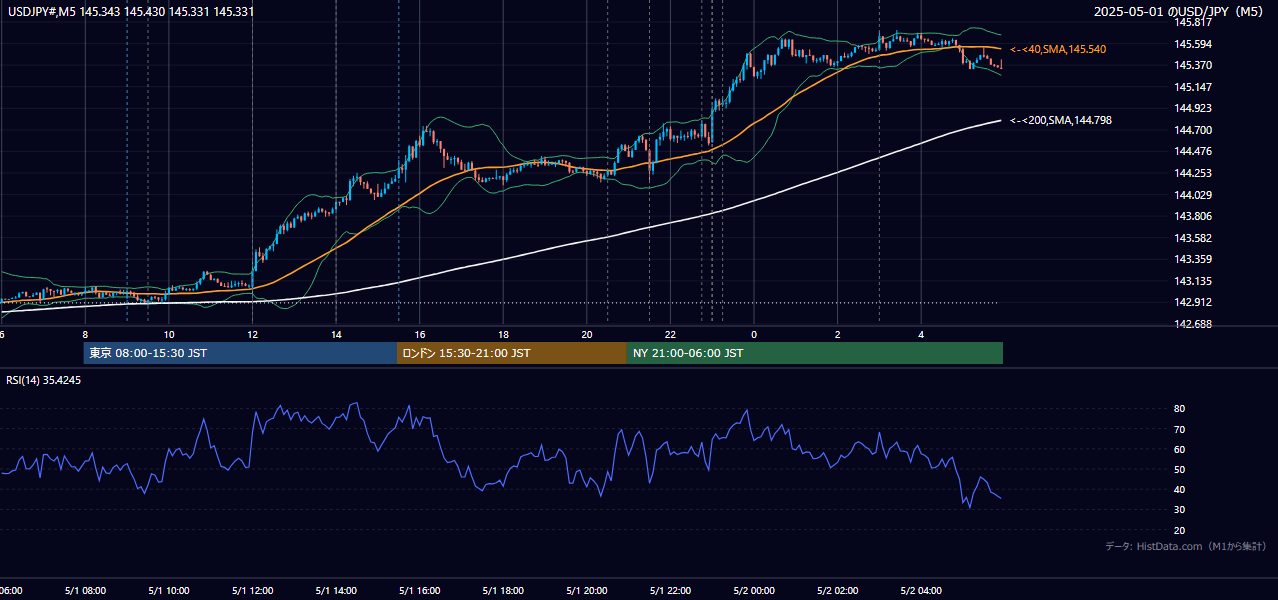Screen dimensions: 1278x600
Task: Click price axis value 144.700
Action: coord(1192,130)
